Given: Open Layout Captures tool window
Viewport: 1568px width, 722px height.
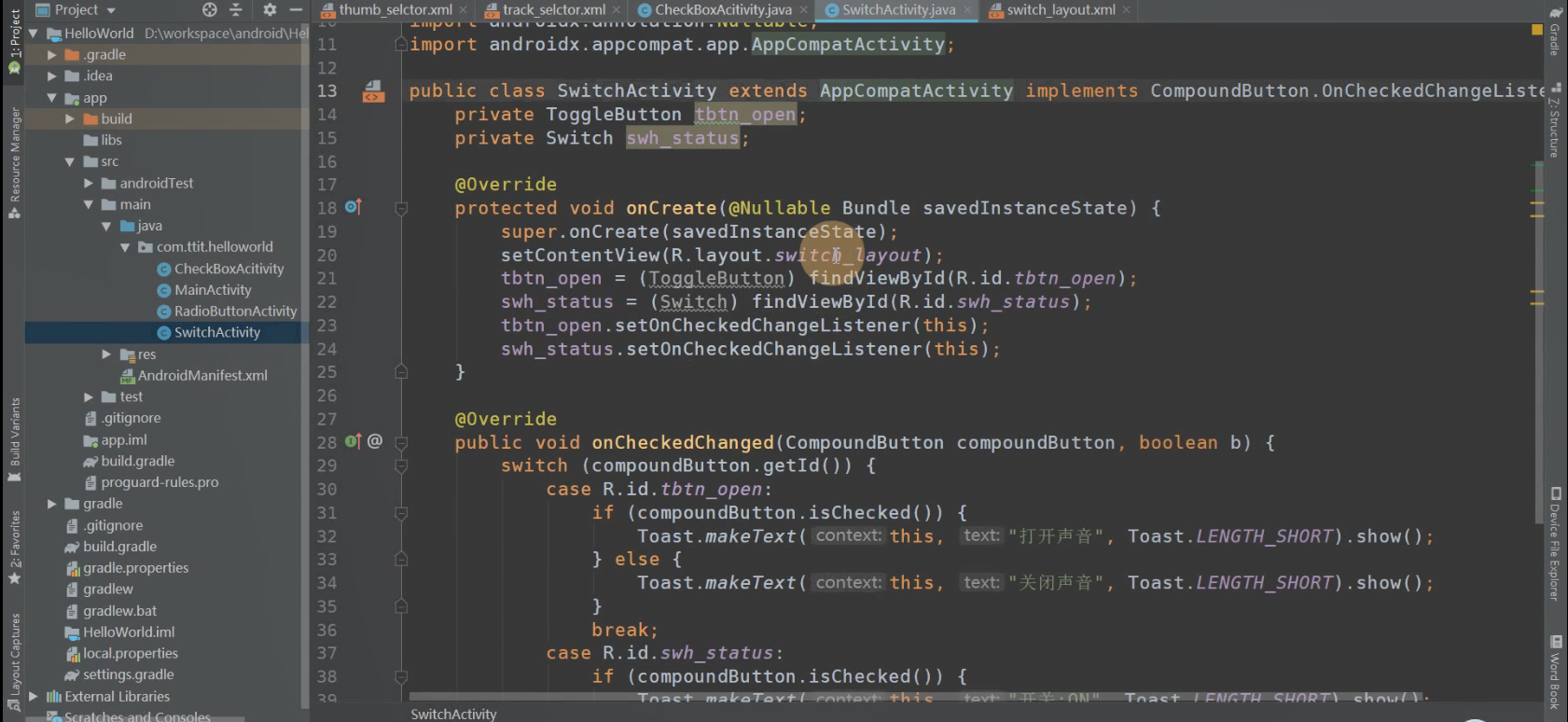Looking at the screenshot, I should click(x=14, y=662).
